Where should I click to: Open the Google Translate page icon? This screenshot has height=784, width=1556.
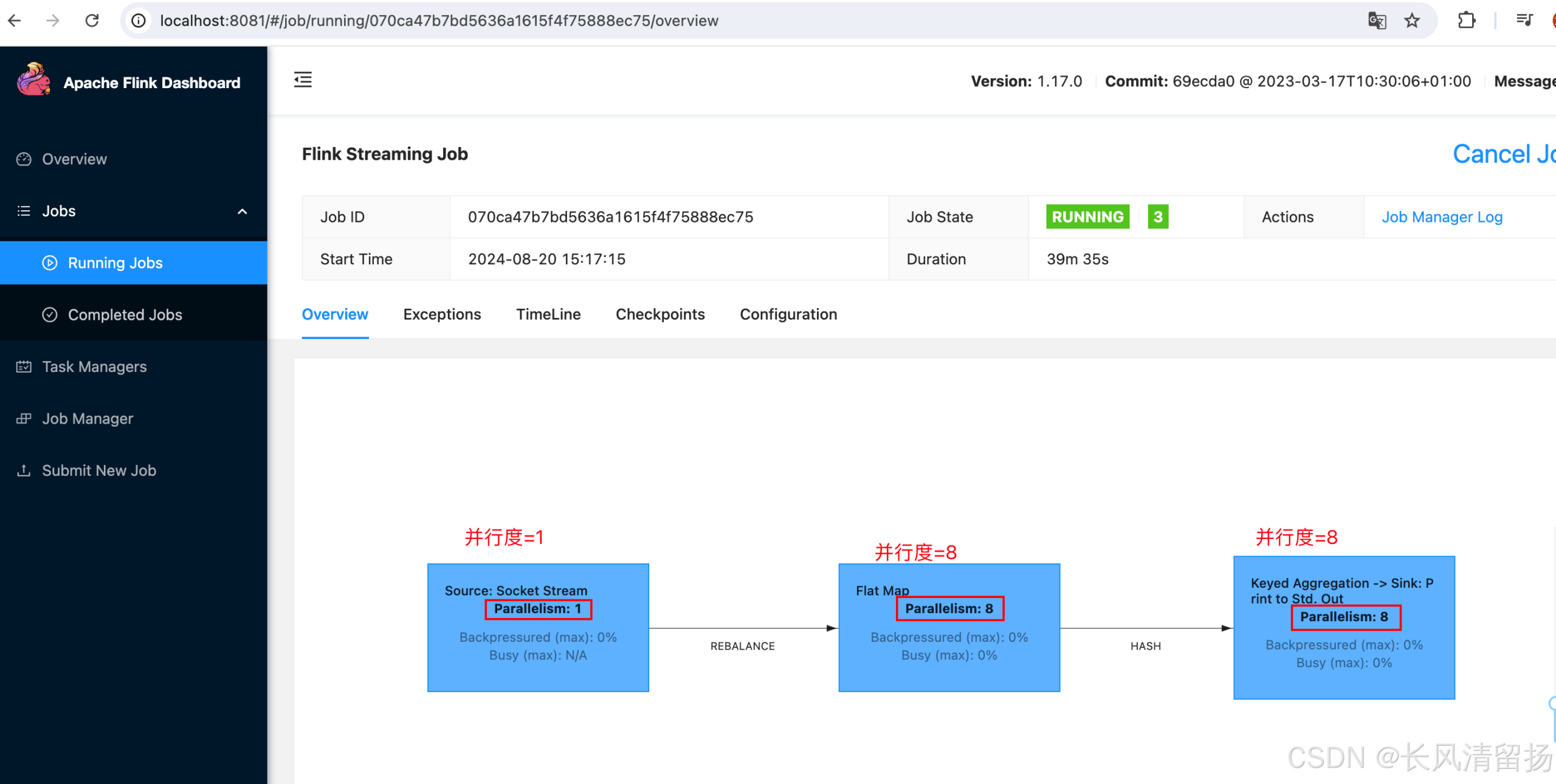coord(1377,21)
